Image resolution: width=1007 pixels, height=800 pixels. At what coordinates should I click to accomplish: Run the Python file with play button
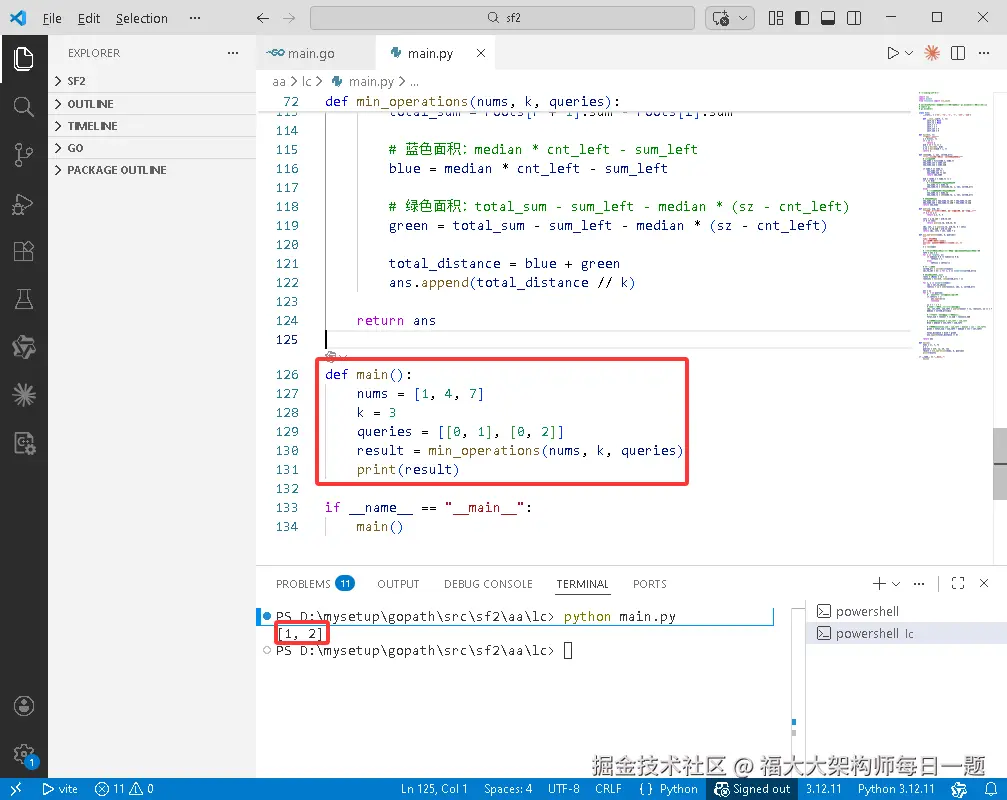click(893, 53)
